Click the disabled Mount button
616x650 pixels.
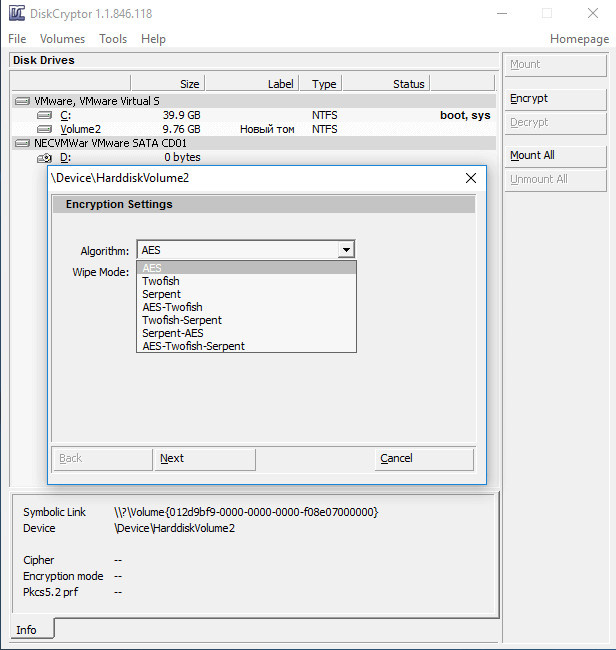coord(556,65)
